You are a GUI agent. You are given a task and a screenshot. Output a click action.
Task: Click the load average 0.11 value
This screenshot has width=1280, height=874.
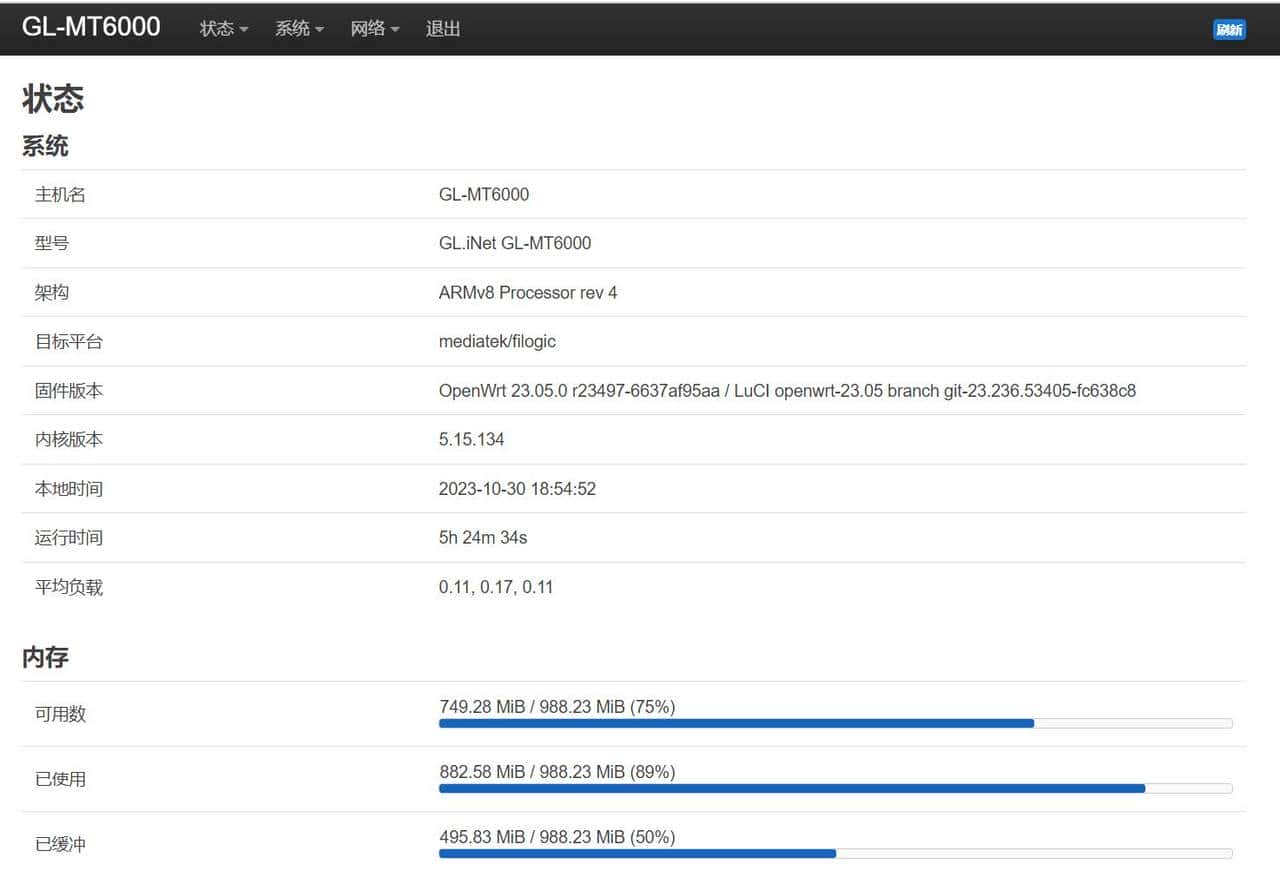[x=496, y=586]
